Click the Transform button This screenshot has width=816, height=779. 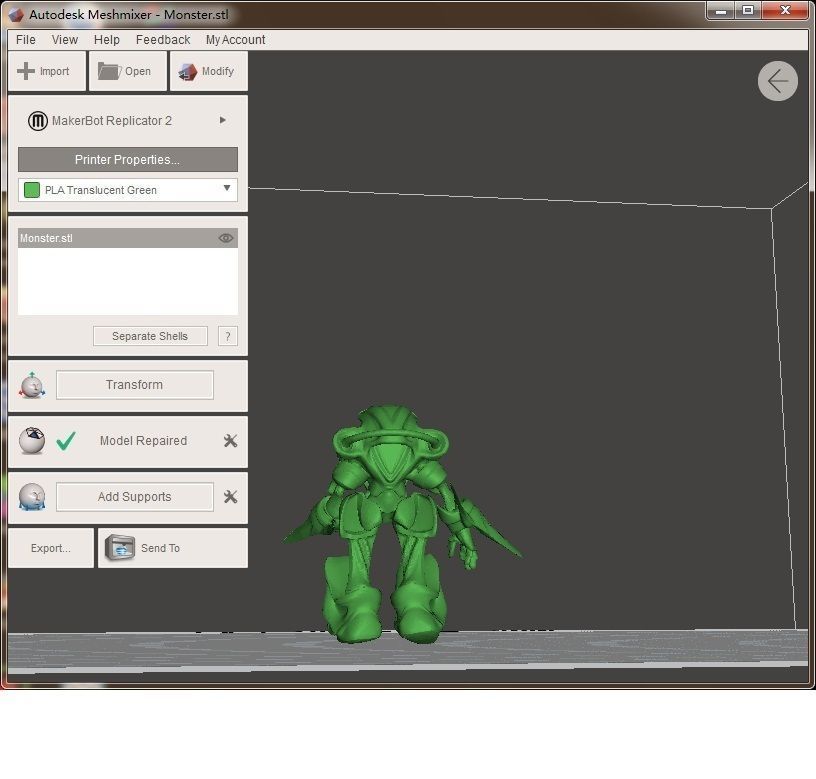[134, 385]
